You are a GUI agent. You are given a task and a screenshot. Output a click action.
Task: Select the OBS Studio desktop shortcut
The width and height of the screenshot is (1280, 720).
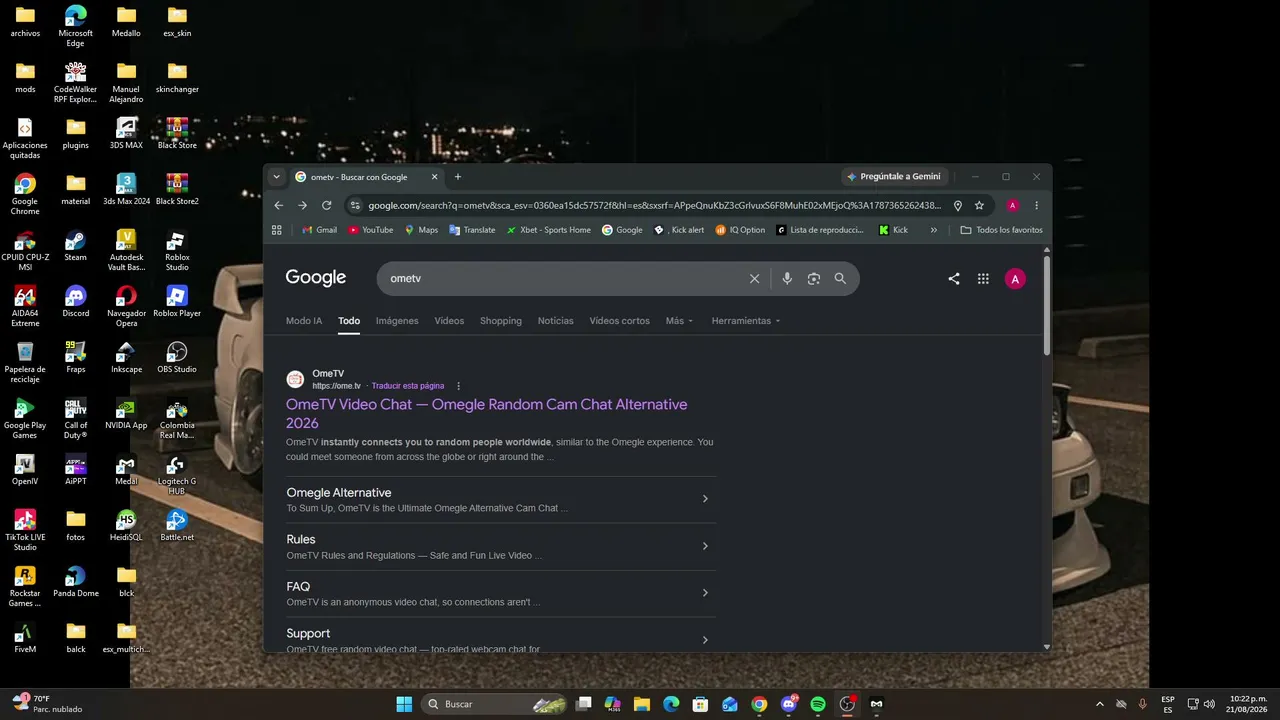click(177, 358)
